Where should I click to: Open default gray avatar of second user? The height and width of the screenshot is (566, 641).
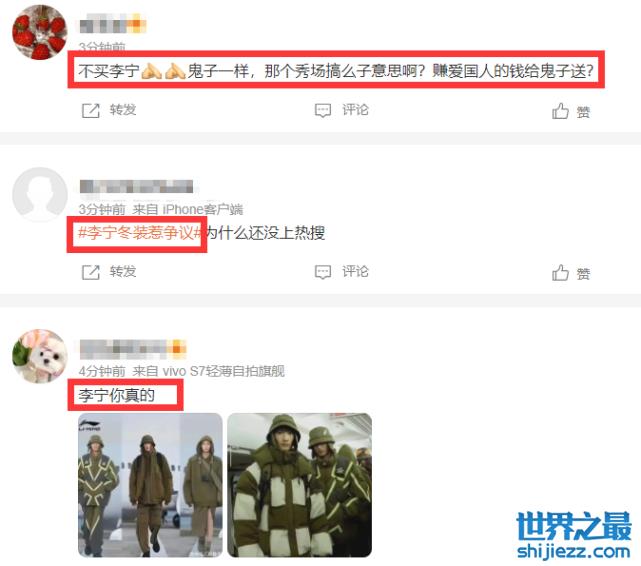(x=40, y=194)
